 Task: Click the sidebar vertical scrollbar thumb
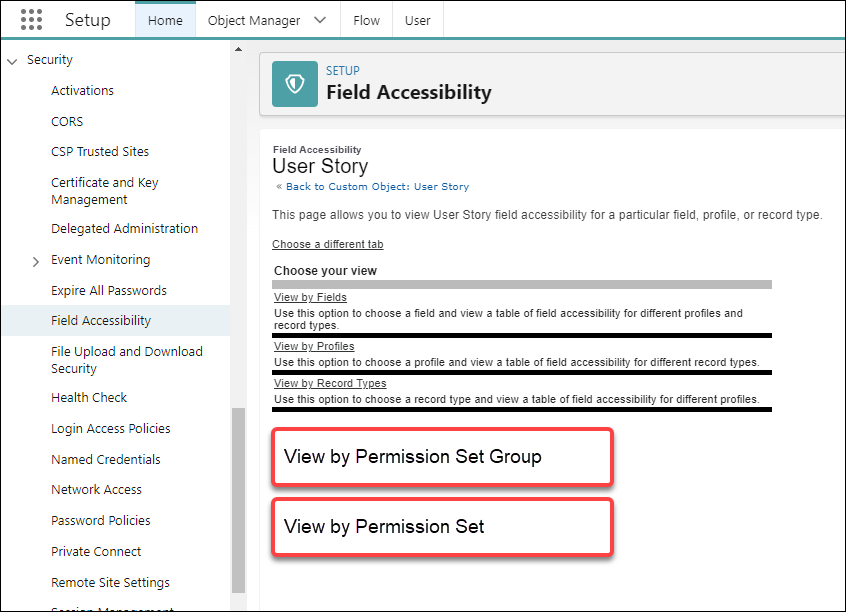point(238,500)
